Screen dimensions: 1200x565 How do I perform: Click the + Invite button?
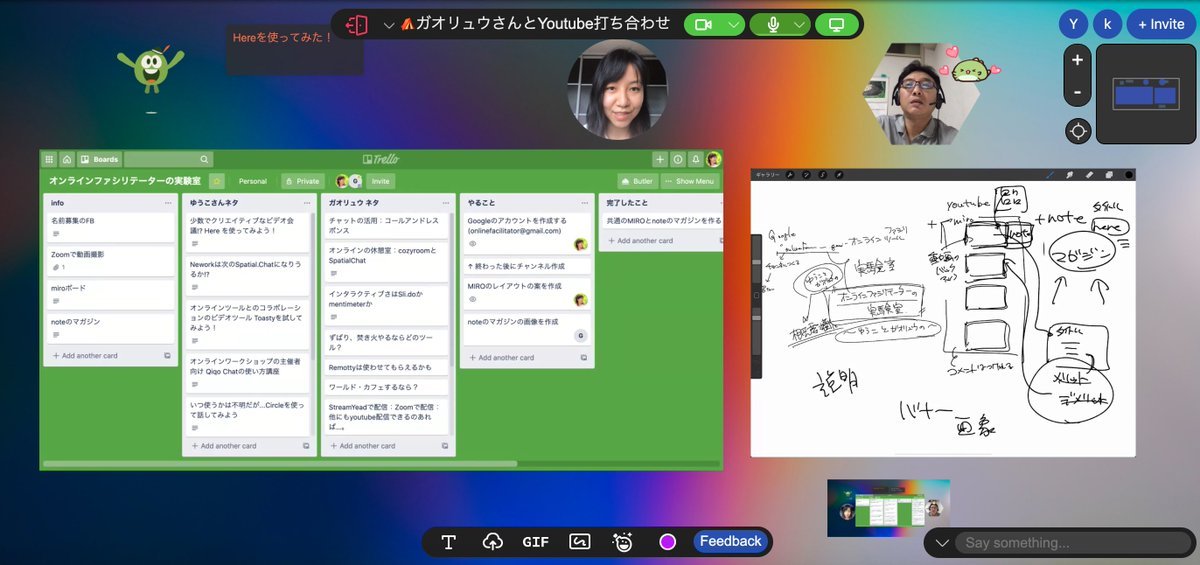(1160, 24)
